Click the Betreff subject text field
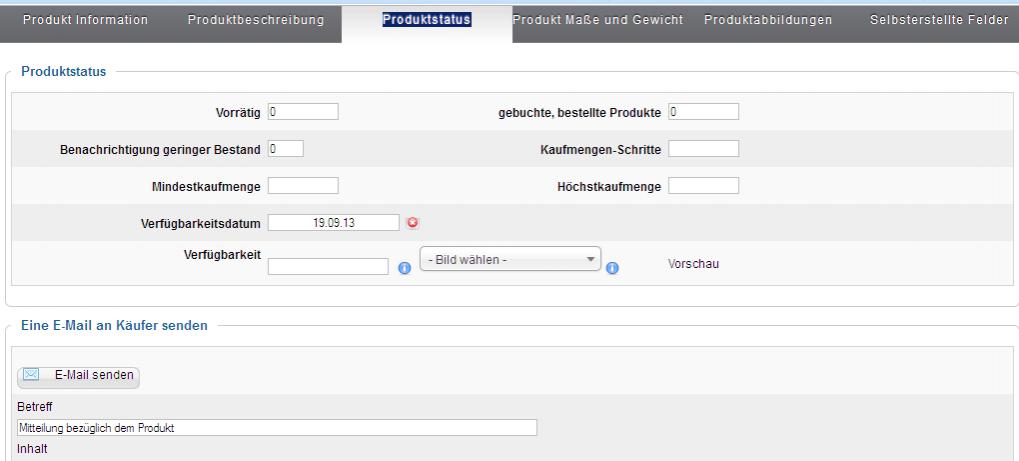Image resolution: width=1019 pixels, height=461 pixels. 277,428
